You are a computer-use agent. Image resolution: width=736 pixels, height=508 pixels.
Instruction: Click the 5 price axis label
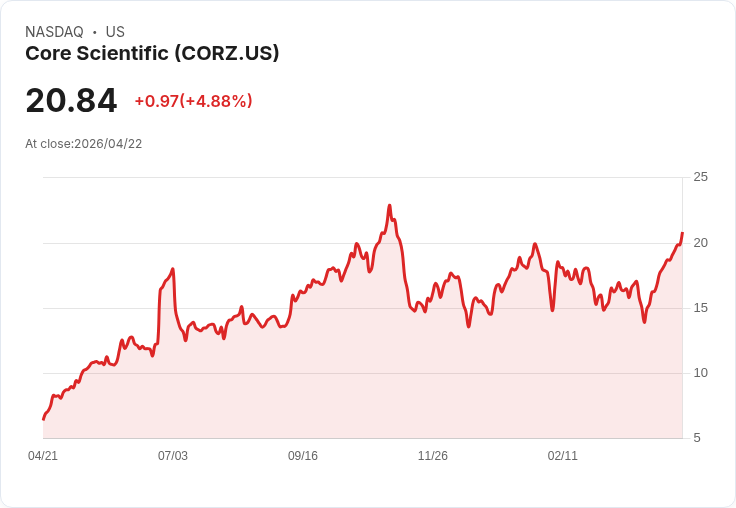click(x=697, y=437)
